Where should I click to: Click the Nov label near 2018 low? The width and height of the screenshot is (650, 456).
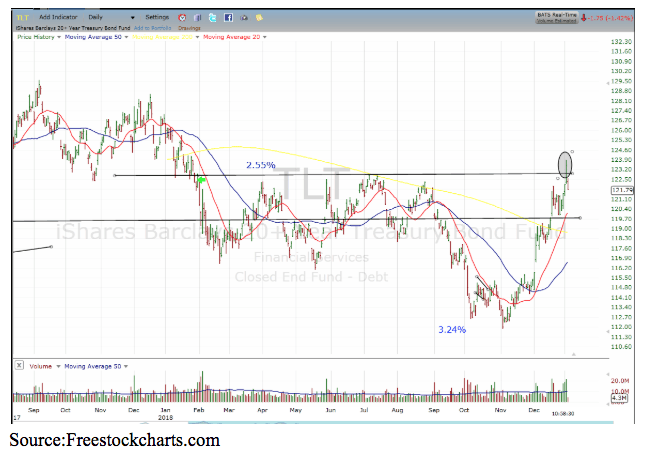coord(500,410)
